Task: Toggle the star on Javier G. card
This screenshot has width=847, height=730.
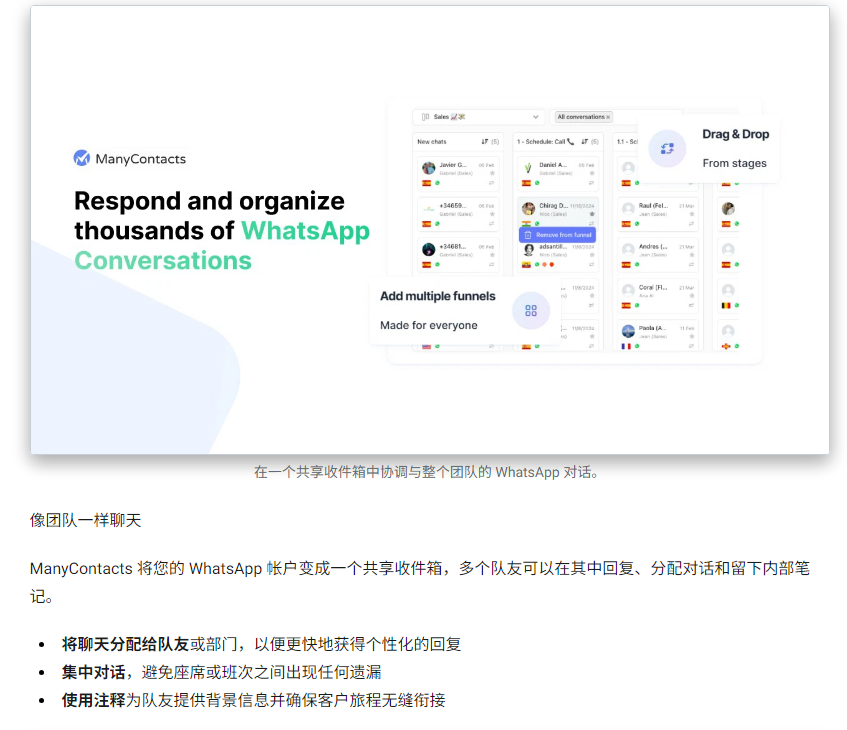Action: coord(491,173)
